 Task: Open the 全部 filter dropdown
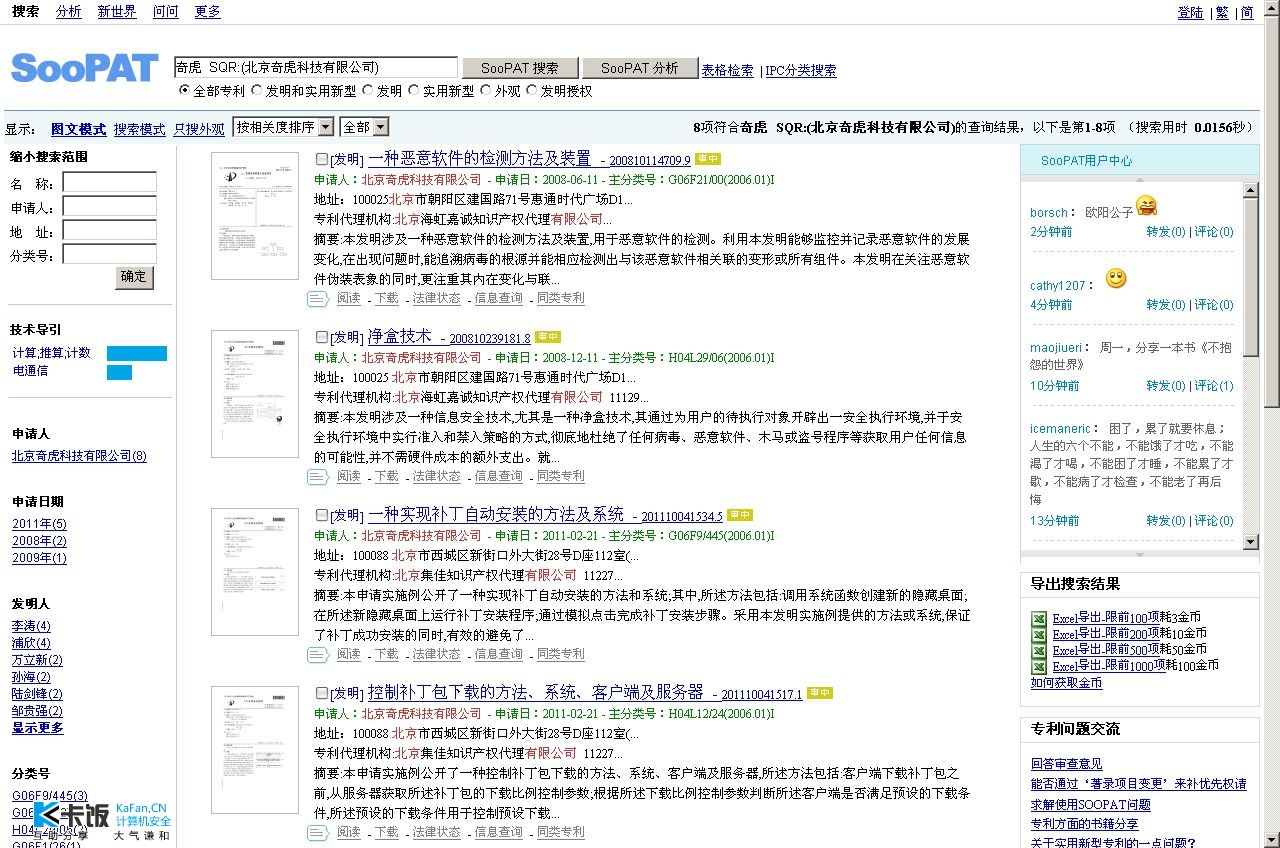coord(365,127)
